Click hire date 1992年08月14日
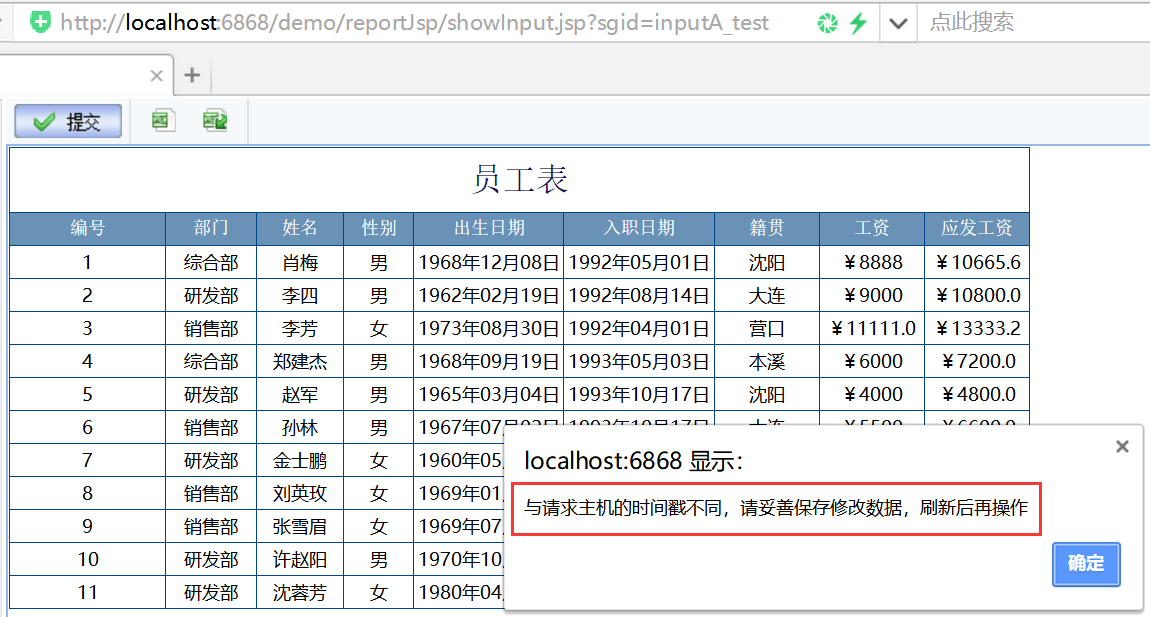This screenshot has height=617, width=1150. (x=639, y=295)
